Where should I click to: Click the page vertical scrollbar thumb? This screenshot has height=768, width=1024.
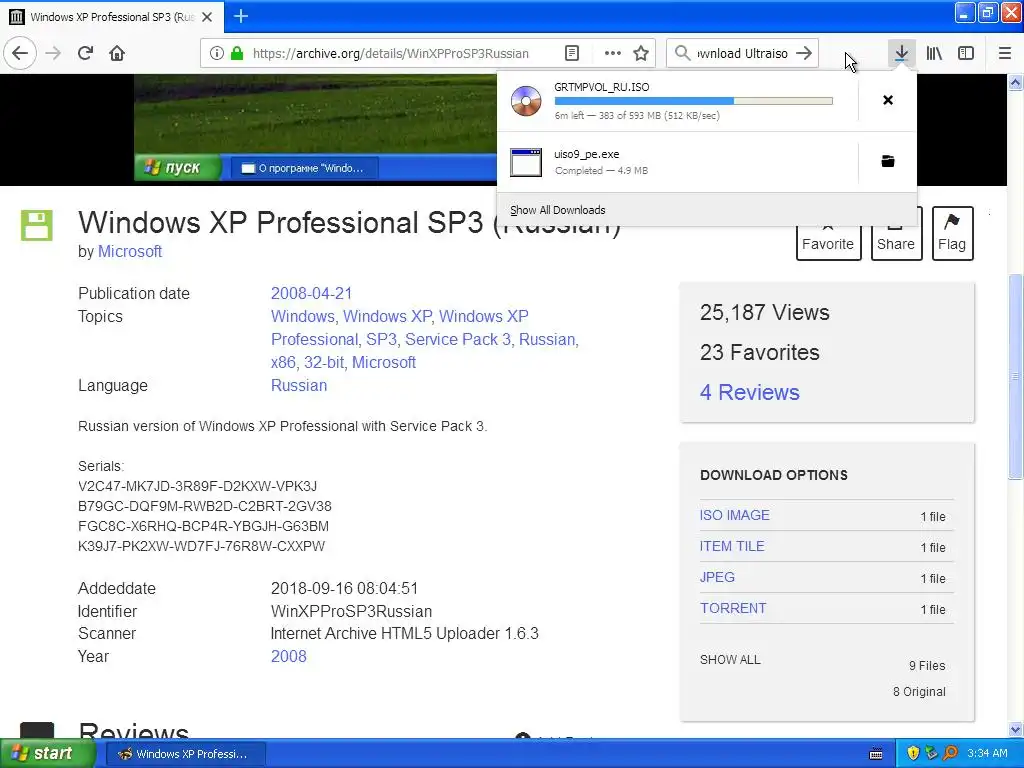[1015, 377]
